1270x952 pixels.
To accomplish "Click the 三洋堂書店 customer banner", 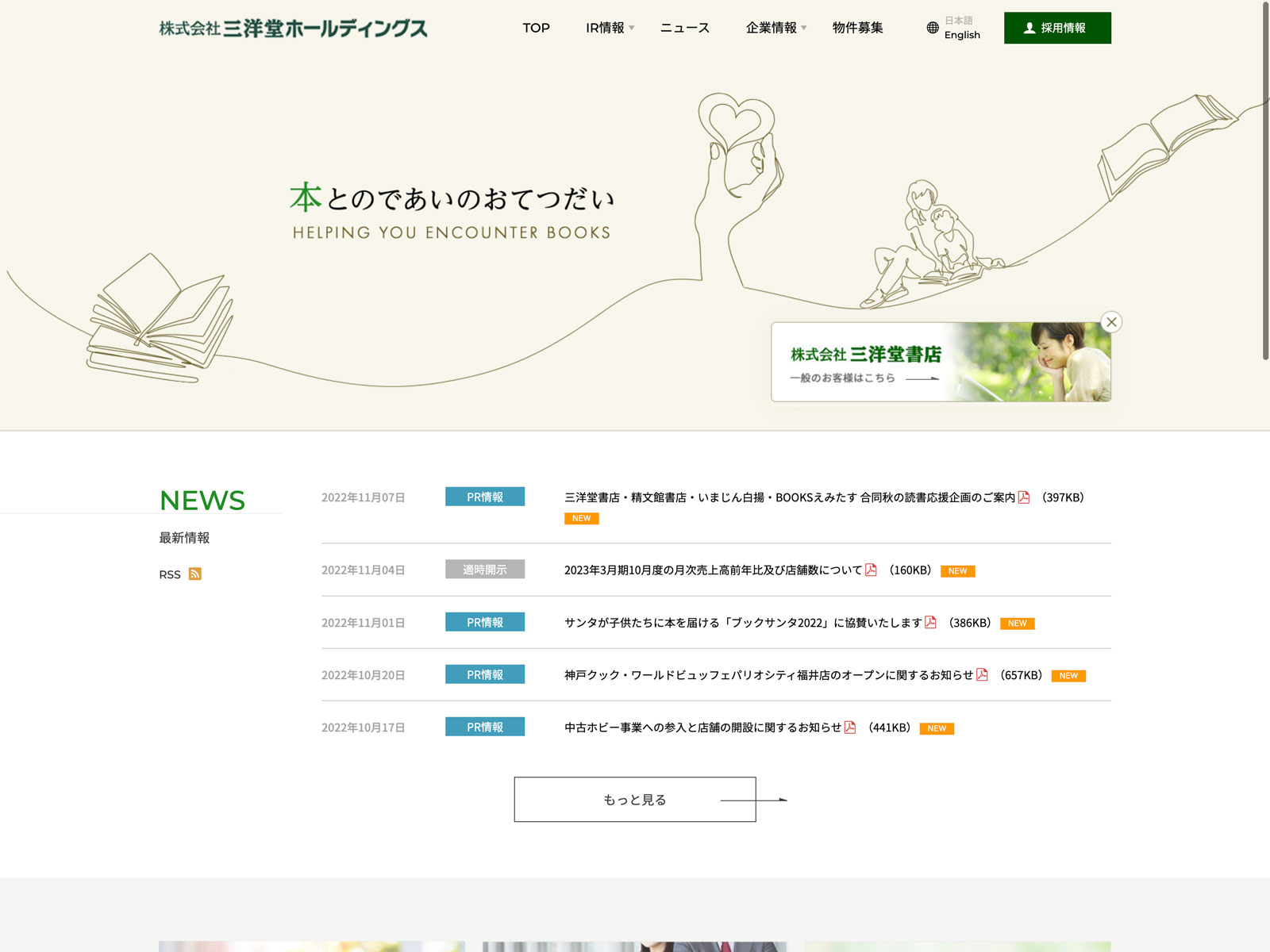I will click(941, 362).
